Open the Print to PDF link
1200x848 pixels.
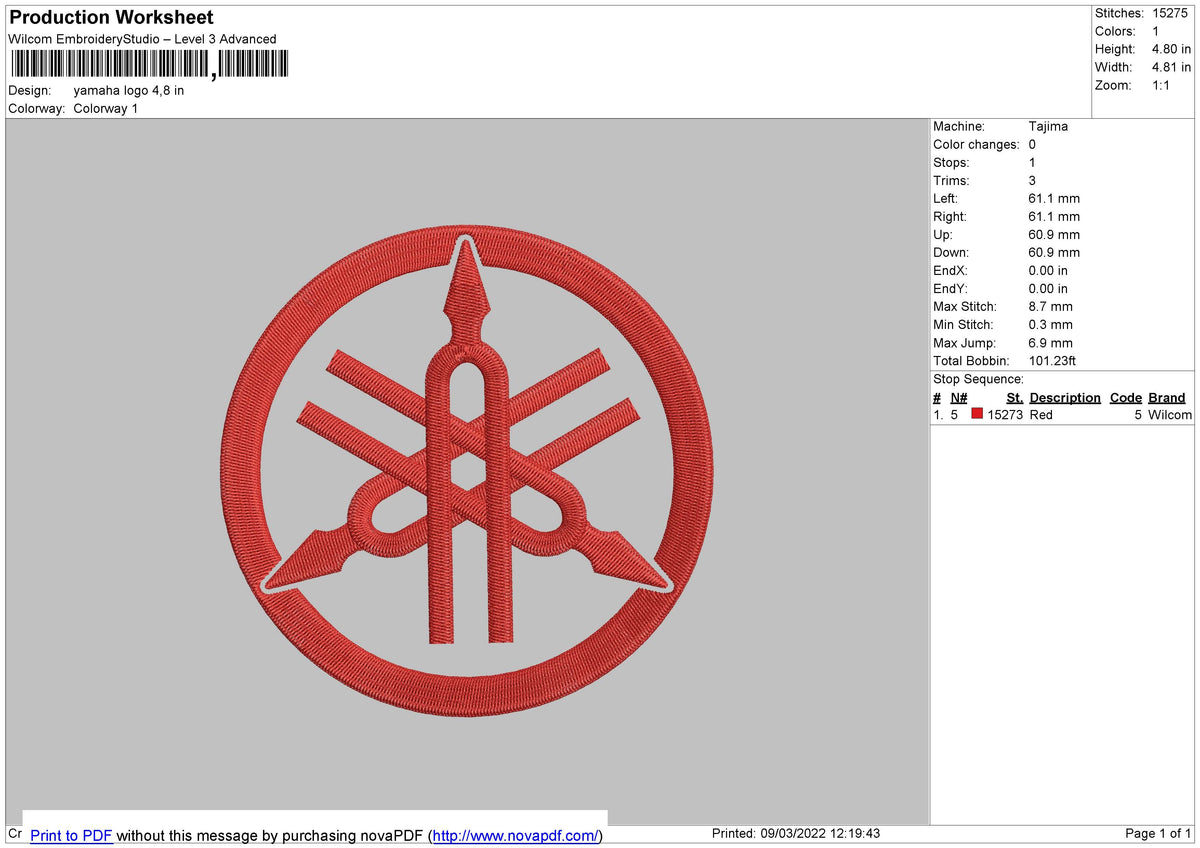pyautogui.click(x=71, y=835)
